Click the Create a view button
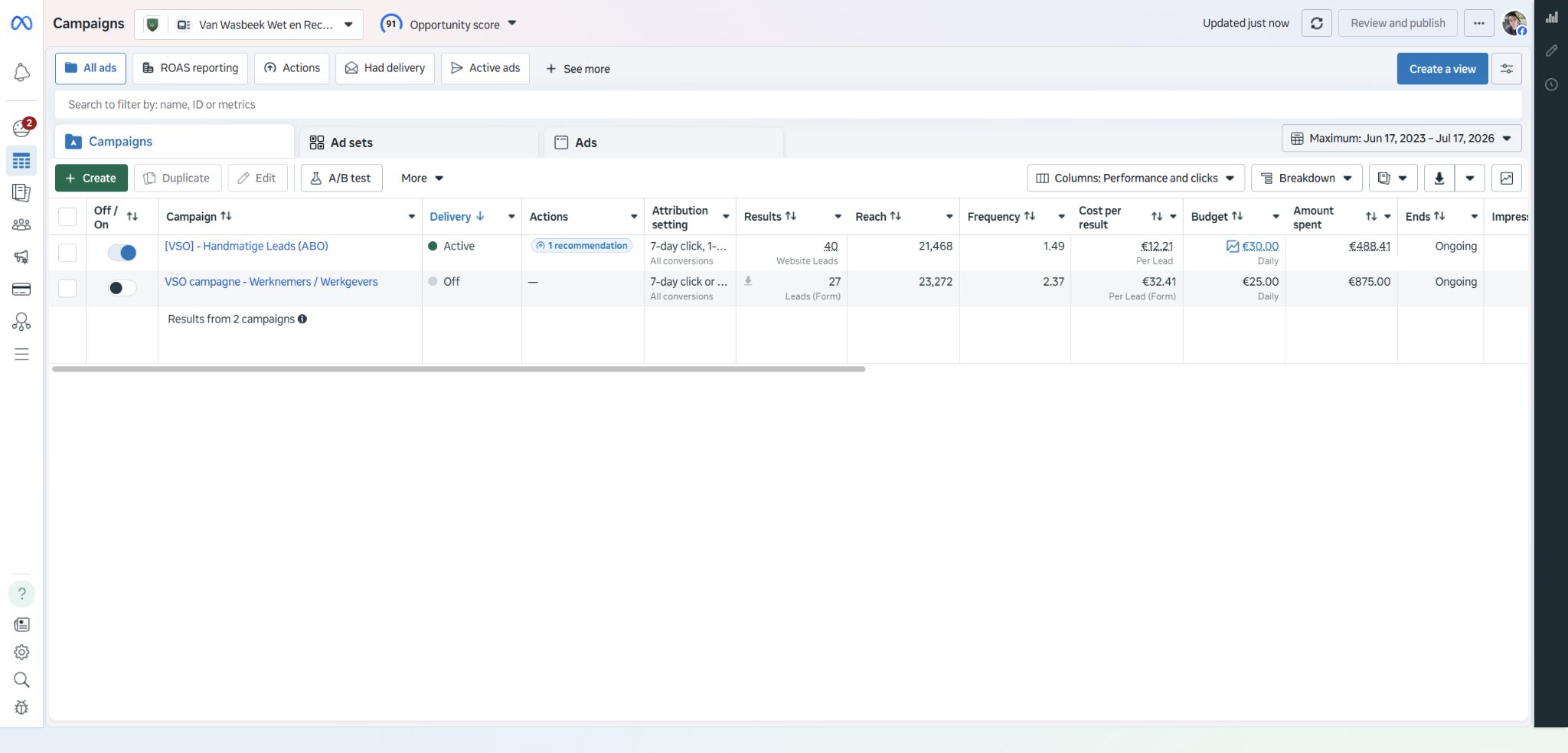This screenshot has height=753, width=1568. point(1442,69)
